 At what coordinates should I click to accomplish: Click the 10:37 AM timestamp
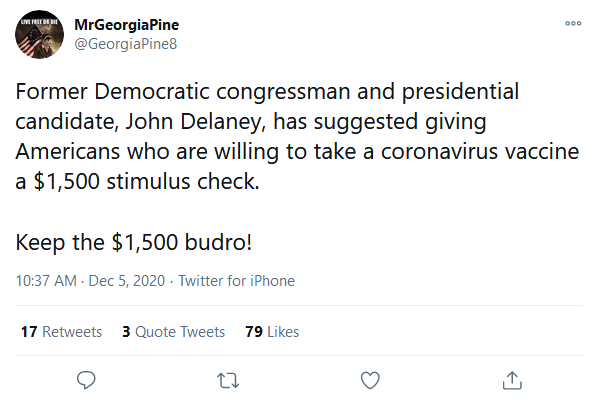(x=46, y=281)
